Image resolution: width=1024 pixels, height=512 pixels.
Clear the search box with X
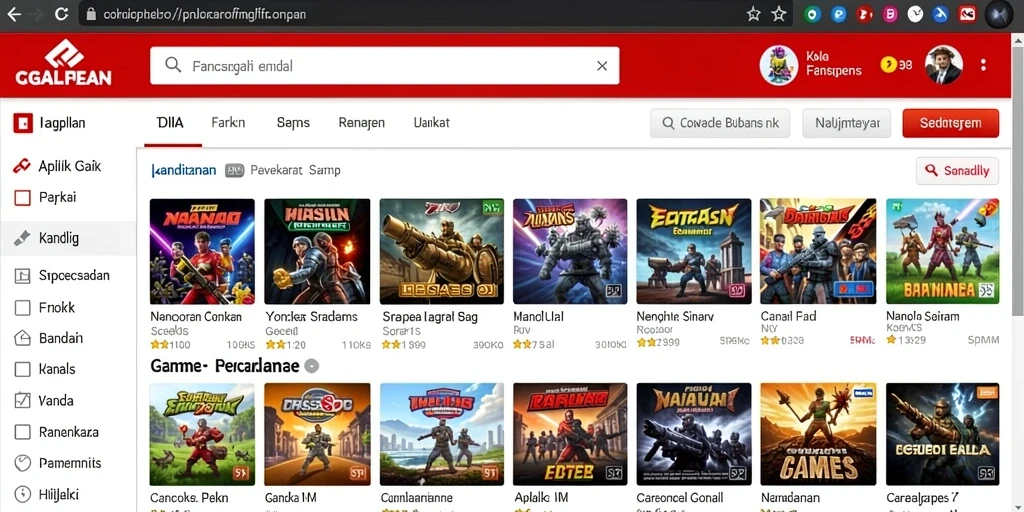pyautogui.click(x=602, y=65)
